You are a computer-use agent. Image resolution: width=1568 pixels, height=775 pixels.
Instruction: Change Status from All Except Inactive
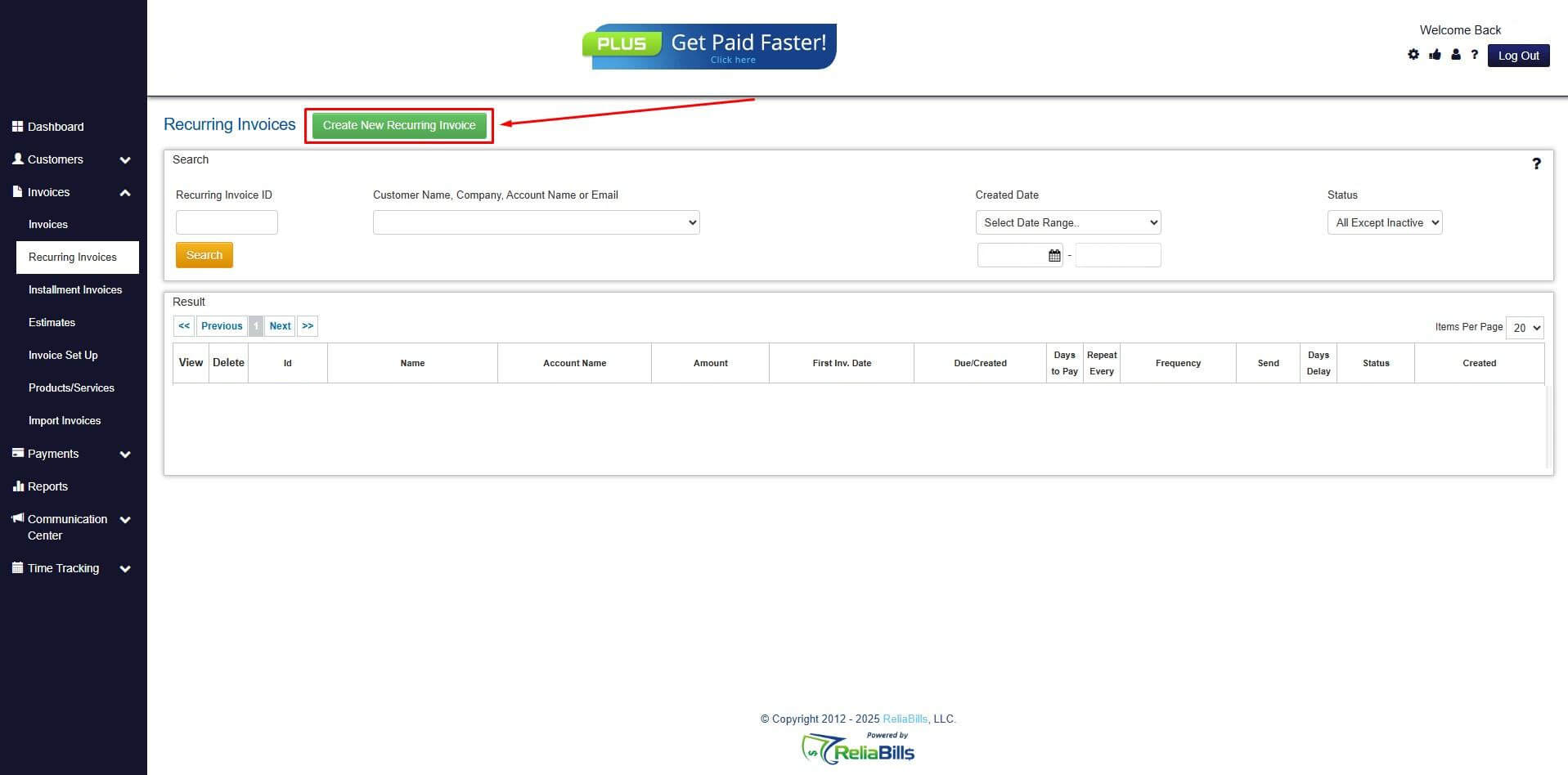pos(1384,222)
